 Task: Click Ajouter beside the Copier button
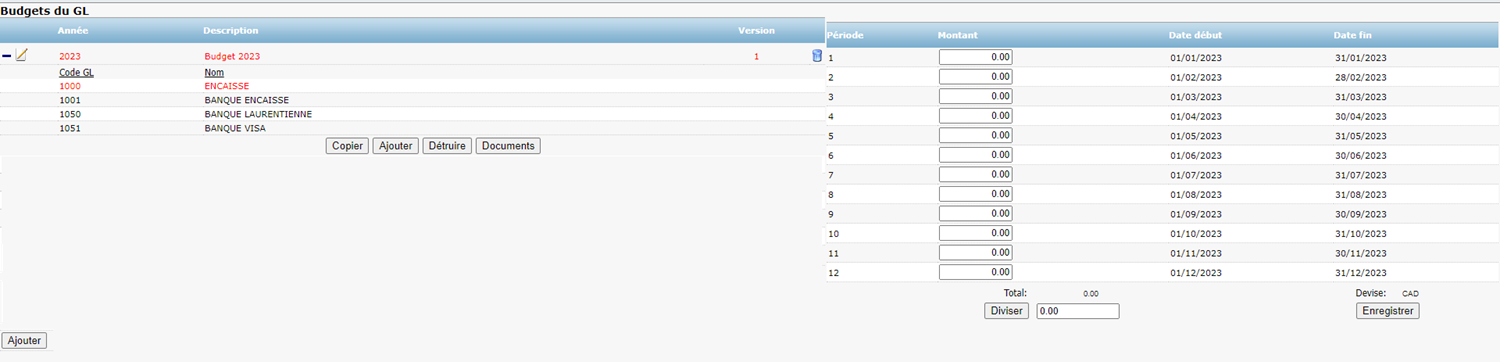click(396, 146)
